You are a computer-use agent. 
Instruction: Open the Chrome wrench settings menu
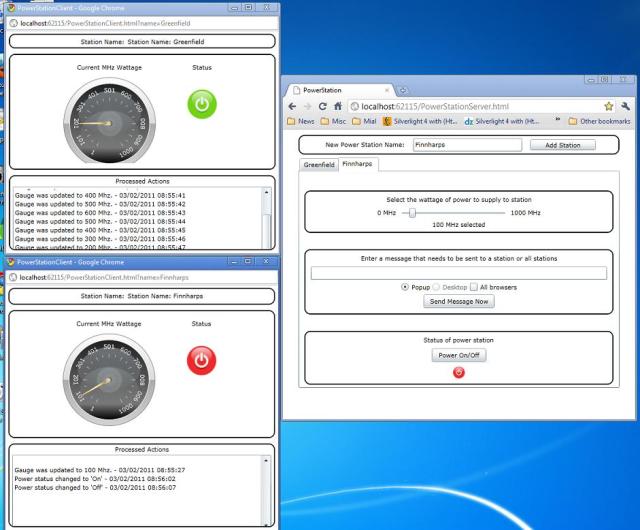click(x=625, y=107)
